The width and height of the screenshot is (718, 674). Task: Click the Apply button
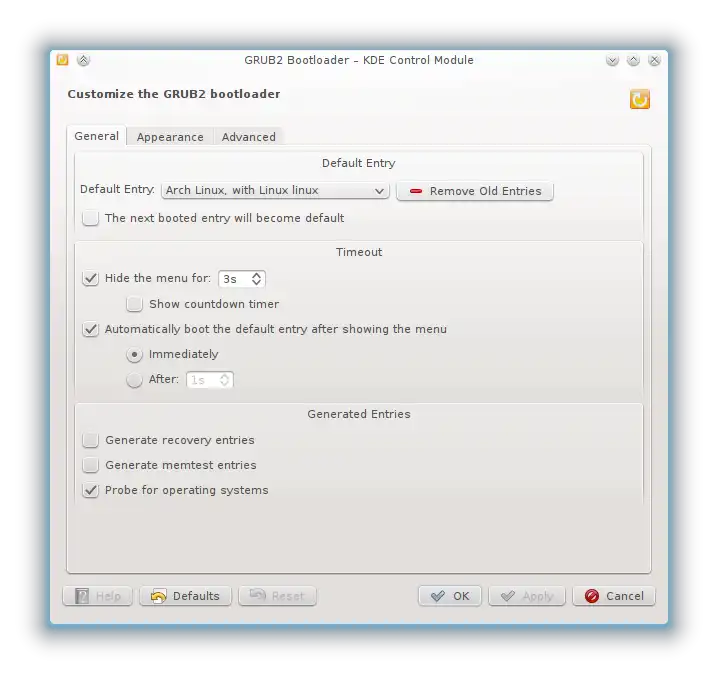point(527,596)
